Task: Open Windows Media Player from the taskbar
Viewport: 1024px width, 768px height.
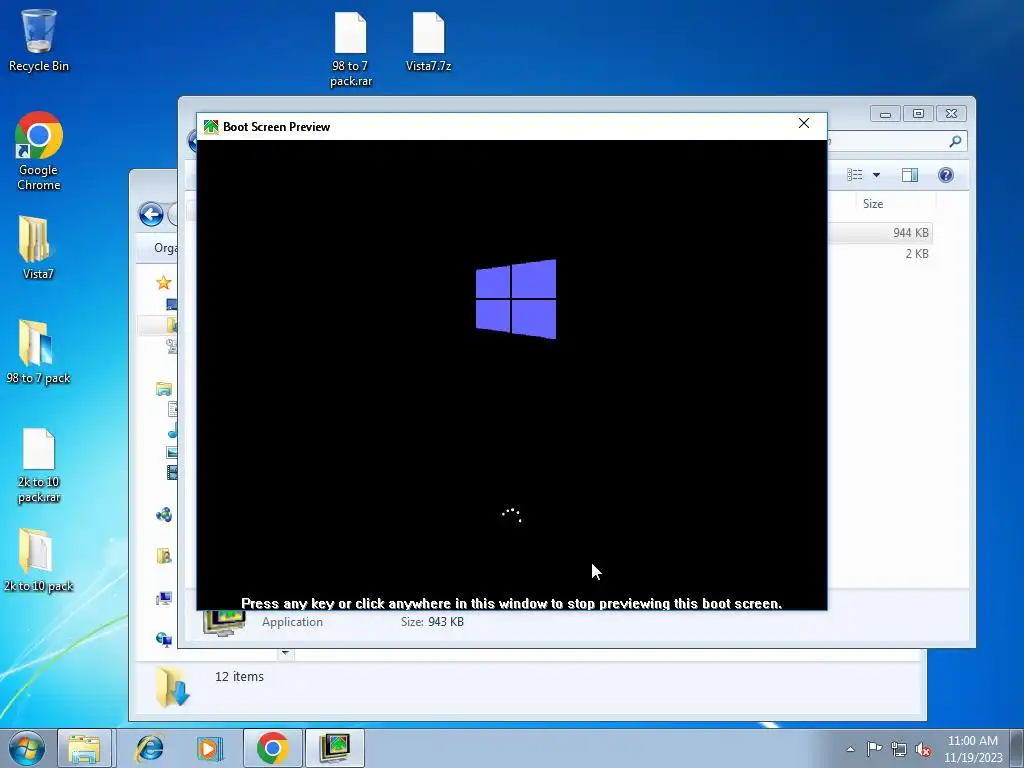Action: [x=210, y=748]
